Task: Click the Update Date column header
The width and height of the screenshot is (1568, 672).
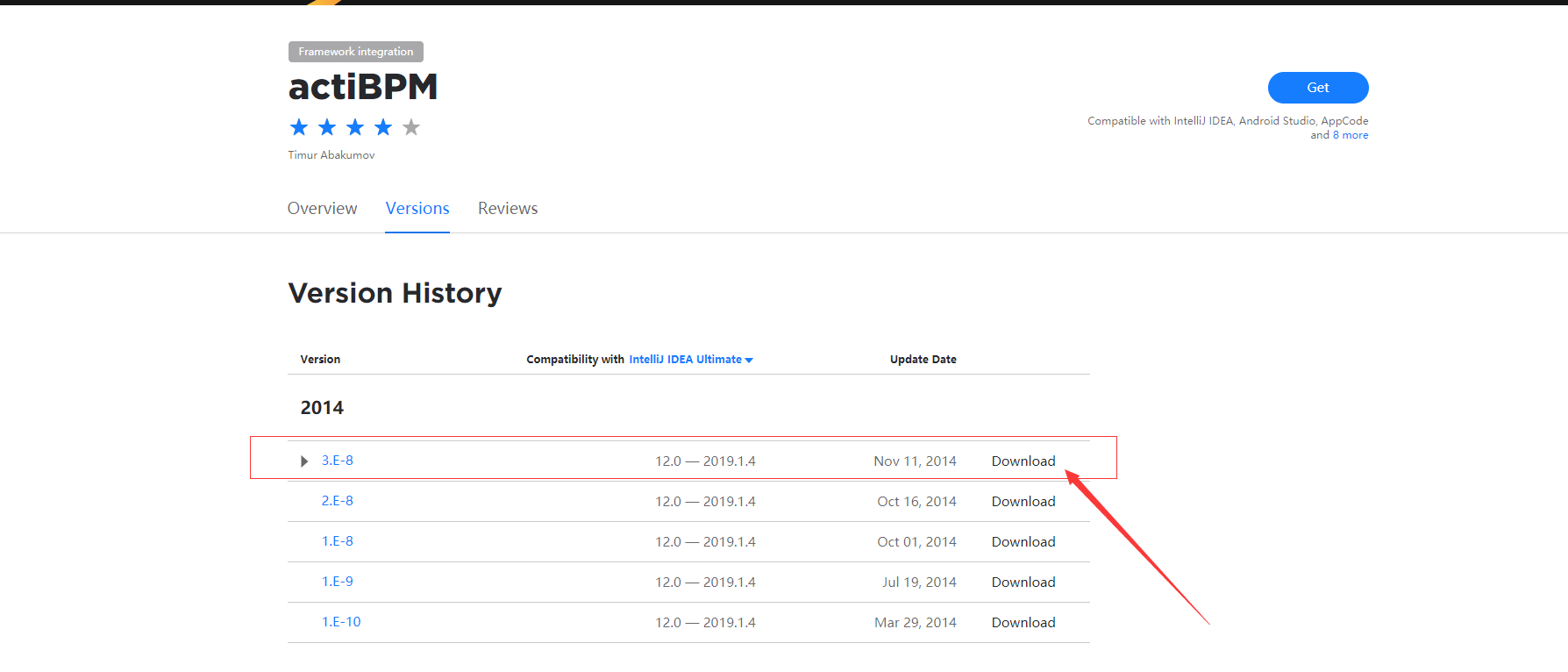Action: point(923,360)
